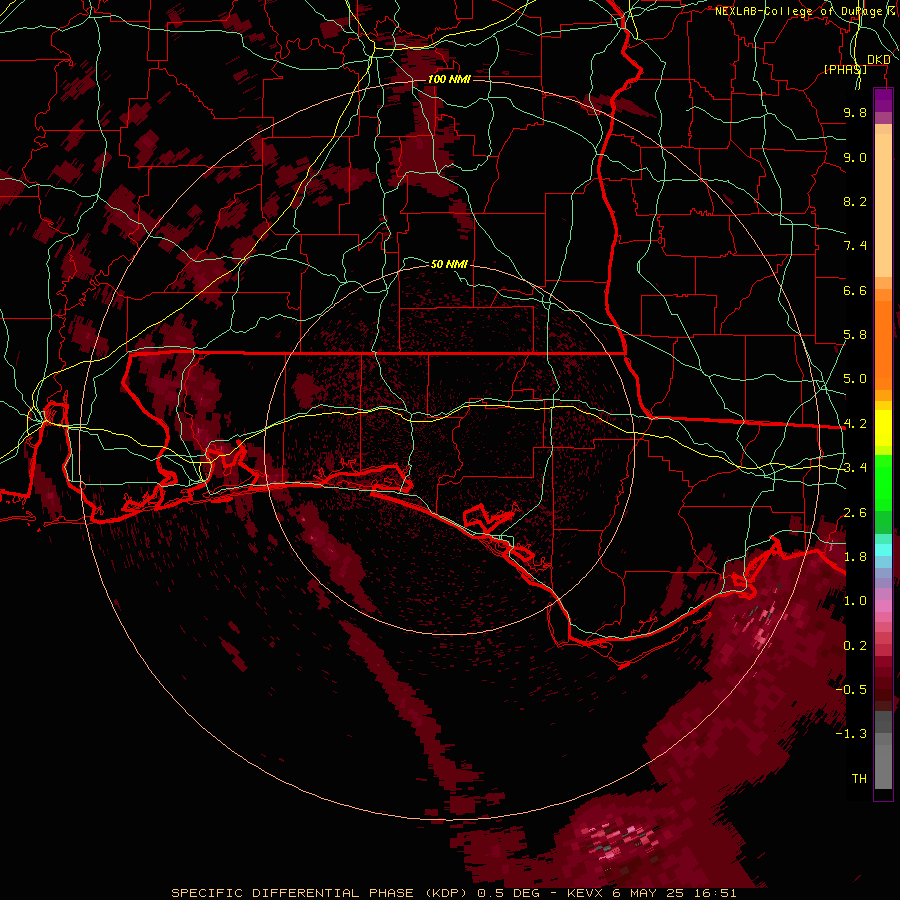The image size is (900, 900).
Task: Select the 1.8 legend value
Action: pyautogui.click(x=855, y=557)
